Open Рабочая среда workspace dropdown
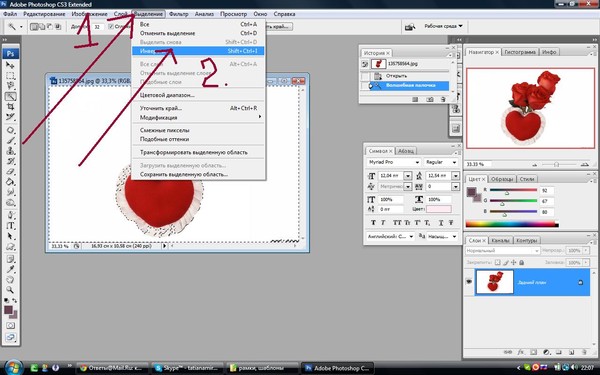This screenshot has width=600, height=375. point(443,26)
